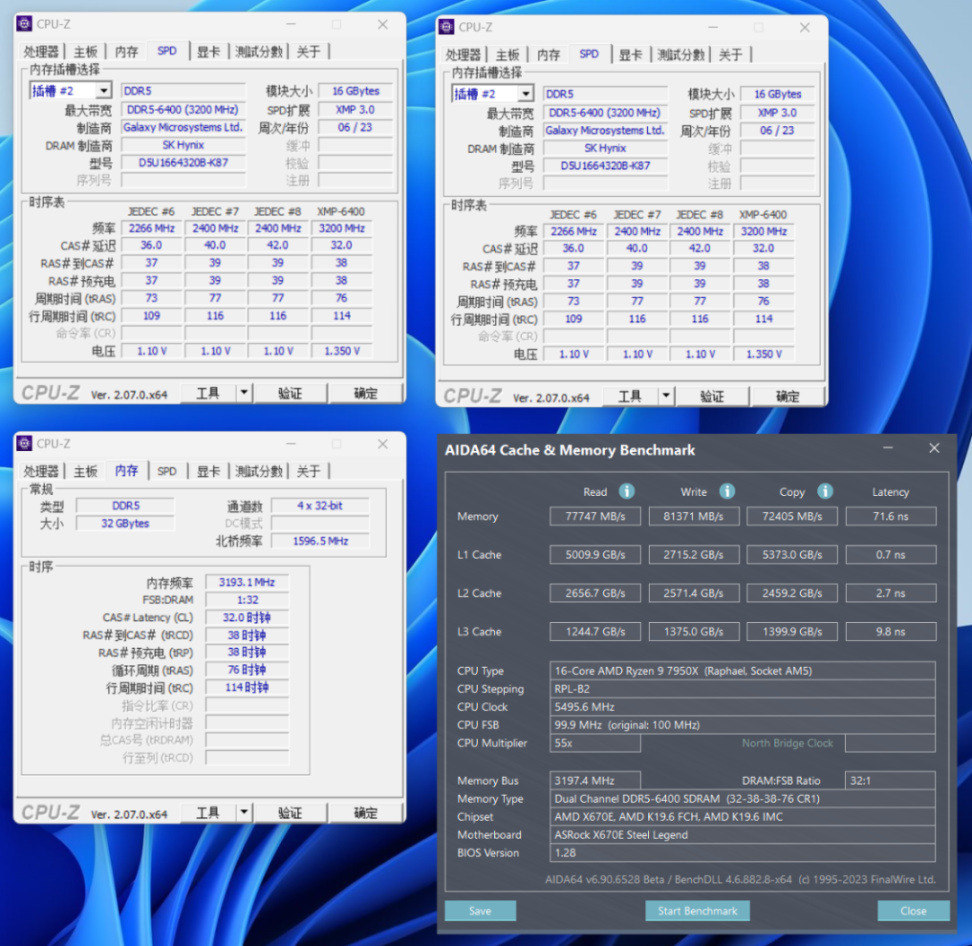This screenshot has width=972, height=946.
Task: Click Motherboard field ASRock X670E Steel Legend
Action: [x=743, y=835]
